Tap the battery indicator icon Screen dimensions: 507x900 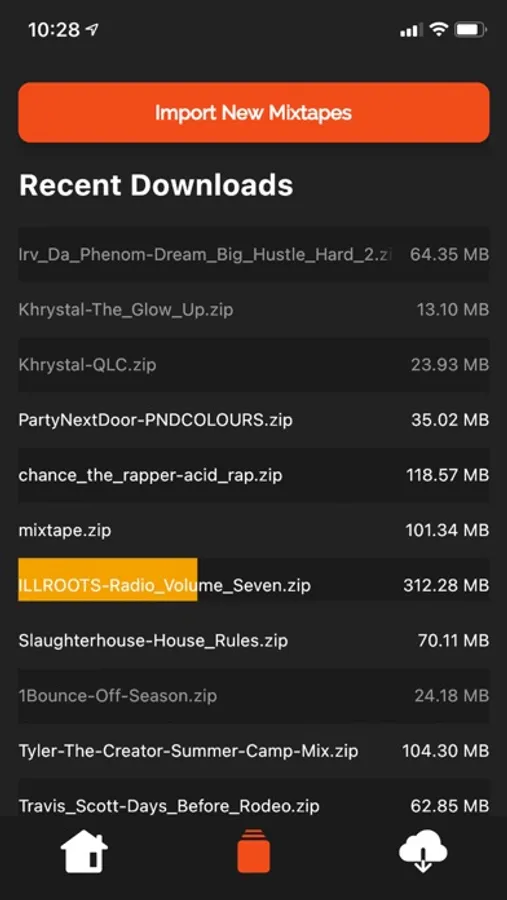tap(471, 30)
